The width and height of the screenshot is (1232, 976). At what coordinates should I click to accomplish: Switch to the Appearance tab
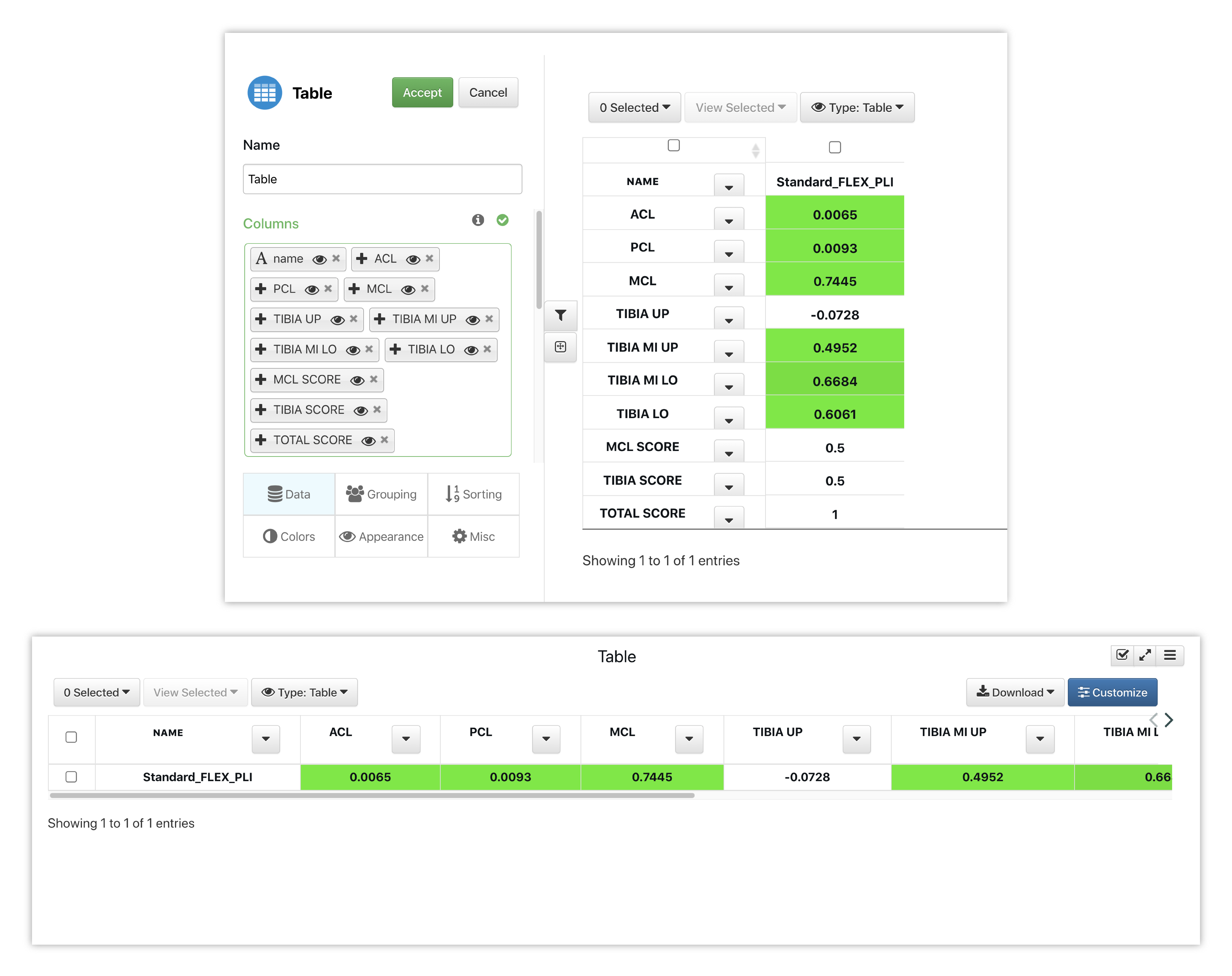coord(381,537)
